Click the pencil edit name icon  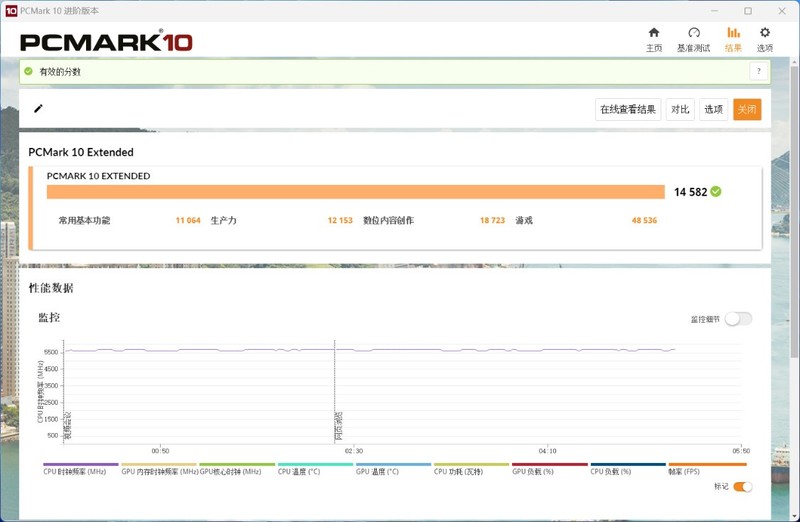pyautogui.click(x=38, y=108)
